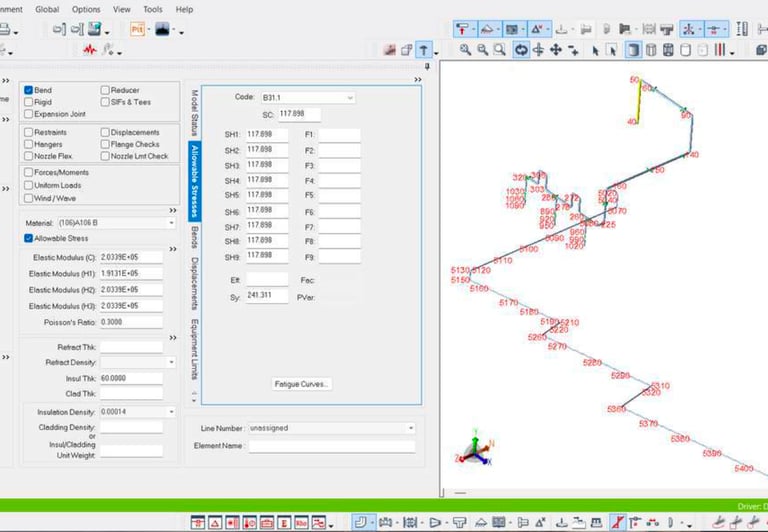This screenshot has height=532, width=768.
Task: Click the red waveform toolbar icon
Action: (89, 49)
